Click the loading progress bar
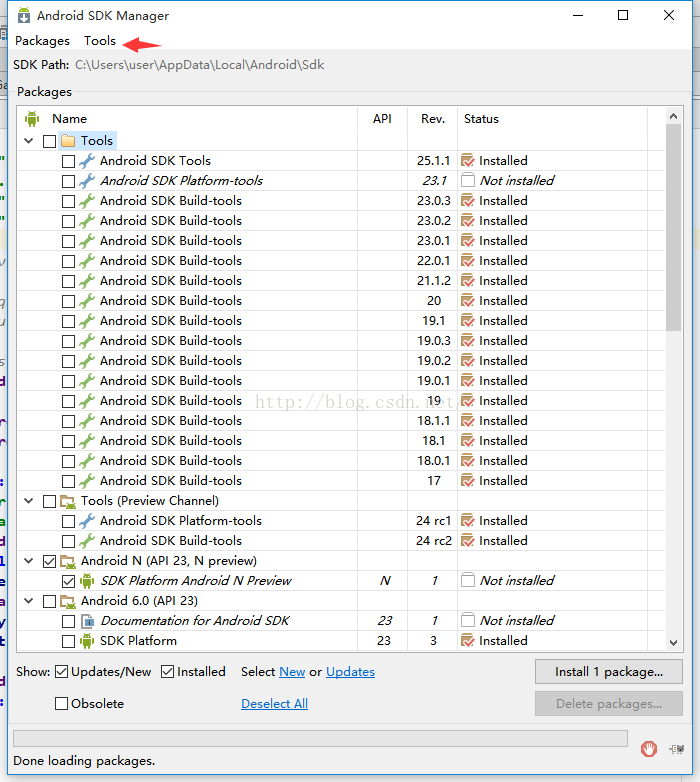This screenshot has width=700, height=782. point(320,739)
